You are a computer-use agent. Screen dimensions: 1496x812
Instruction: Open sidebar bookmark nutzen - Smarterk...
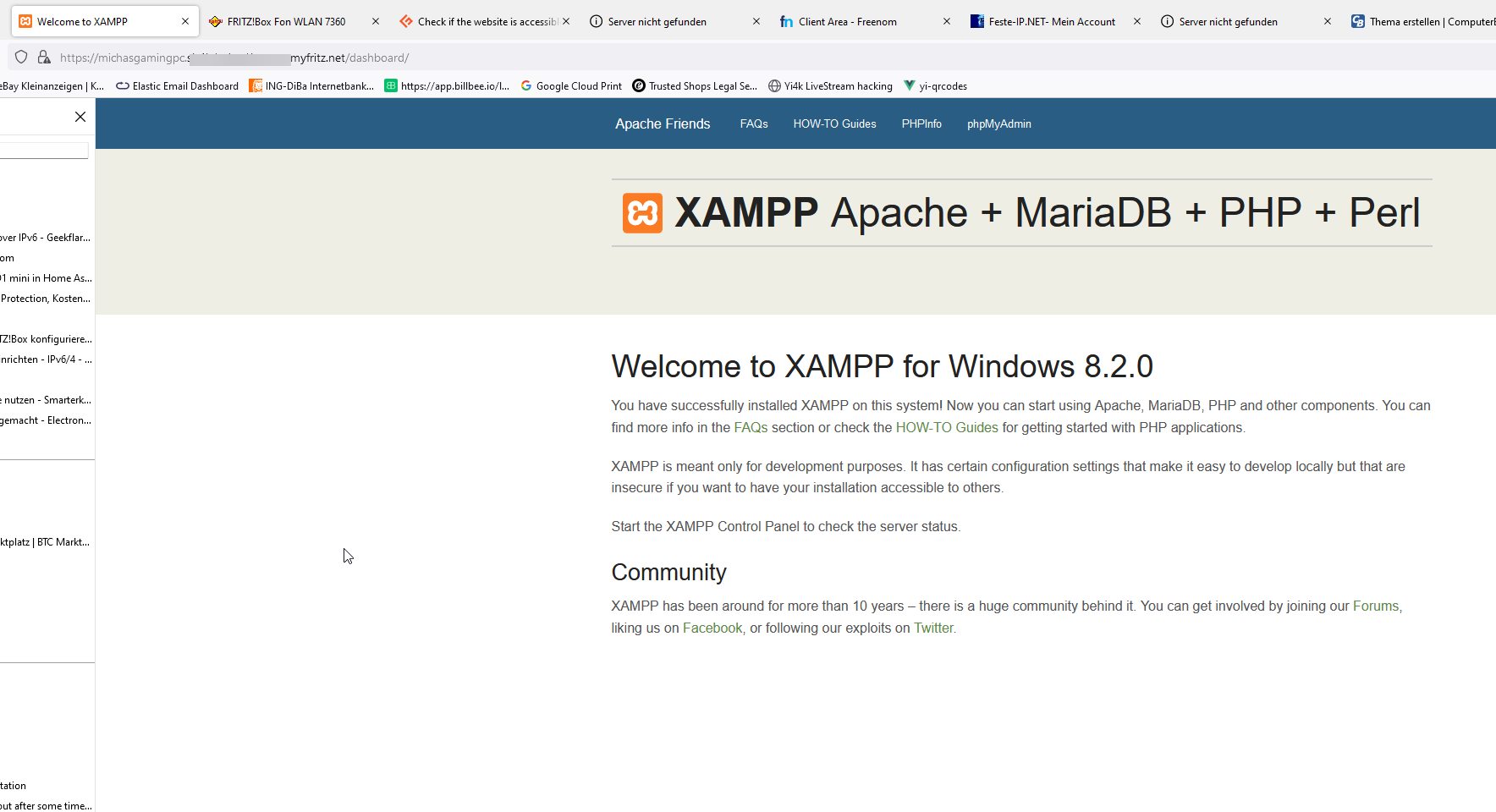click(x=46, y=400)
